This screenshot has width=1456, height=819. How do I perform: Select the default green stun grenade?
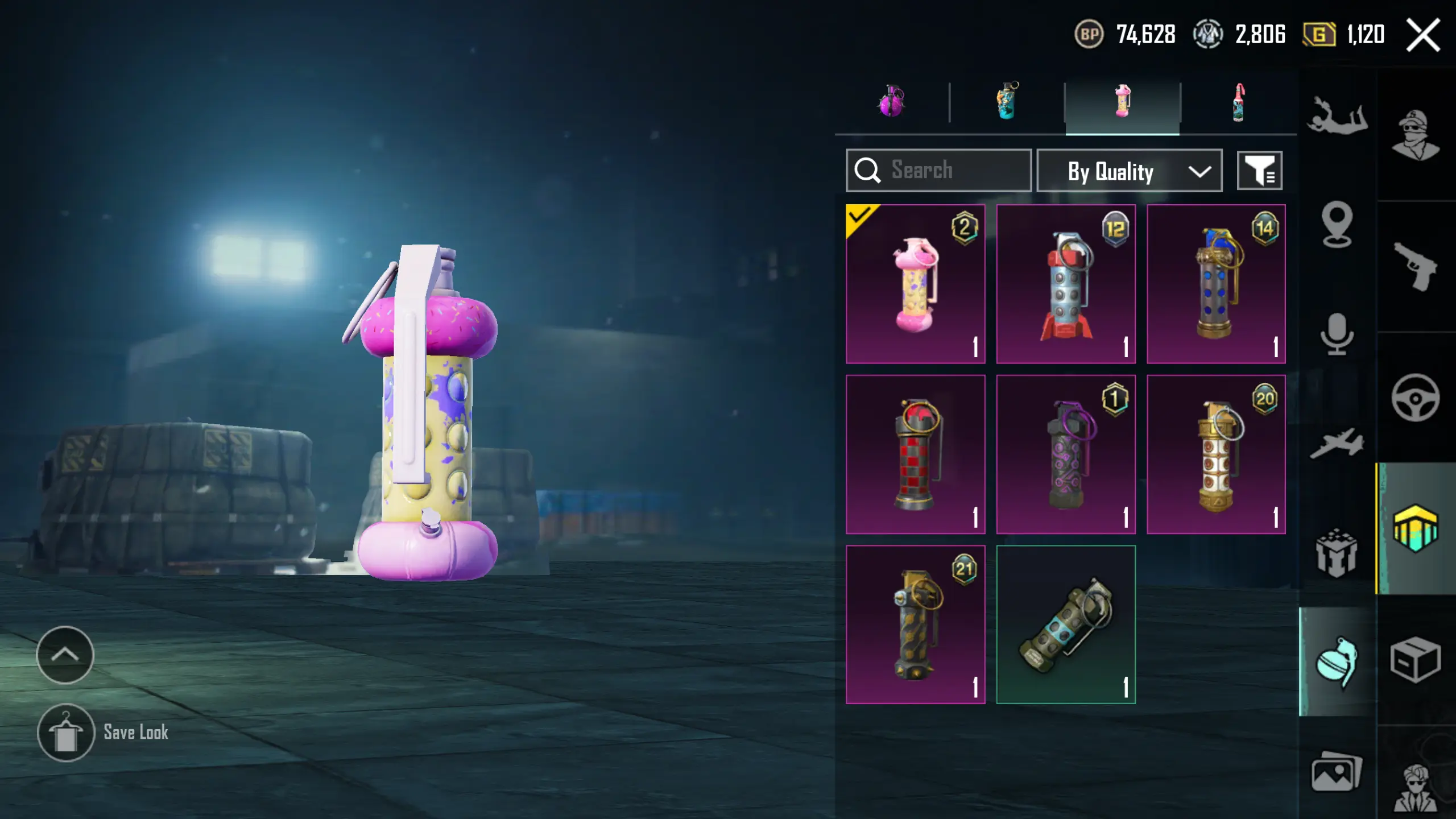coord(1066,624)
